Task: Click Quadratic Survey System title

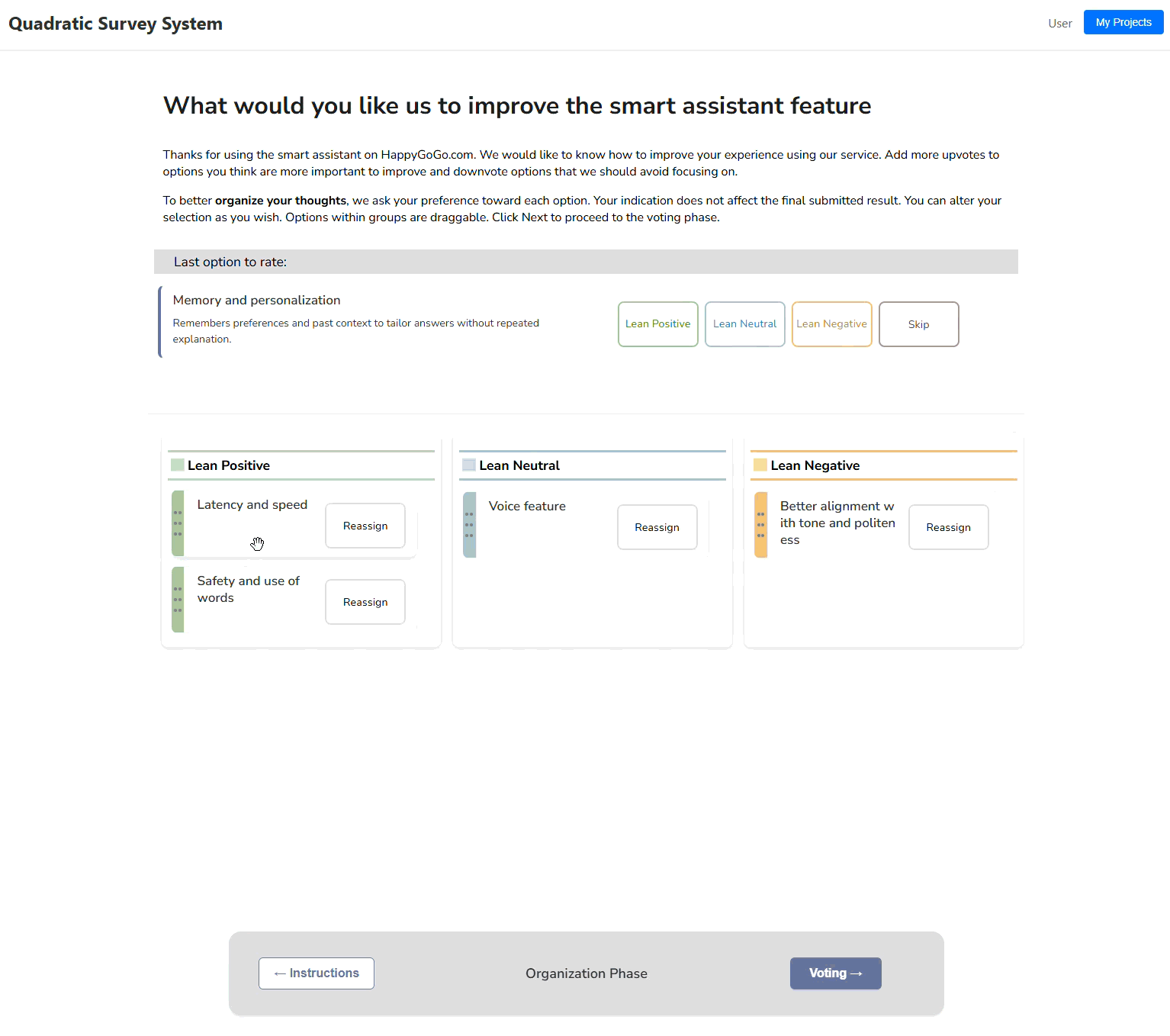Action: point(116,24)
